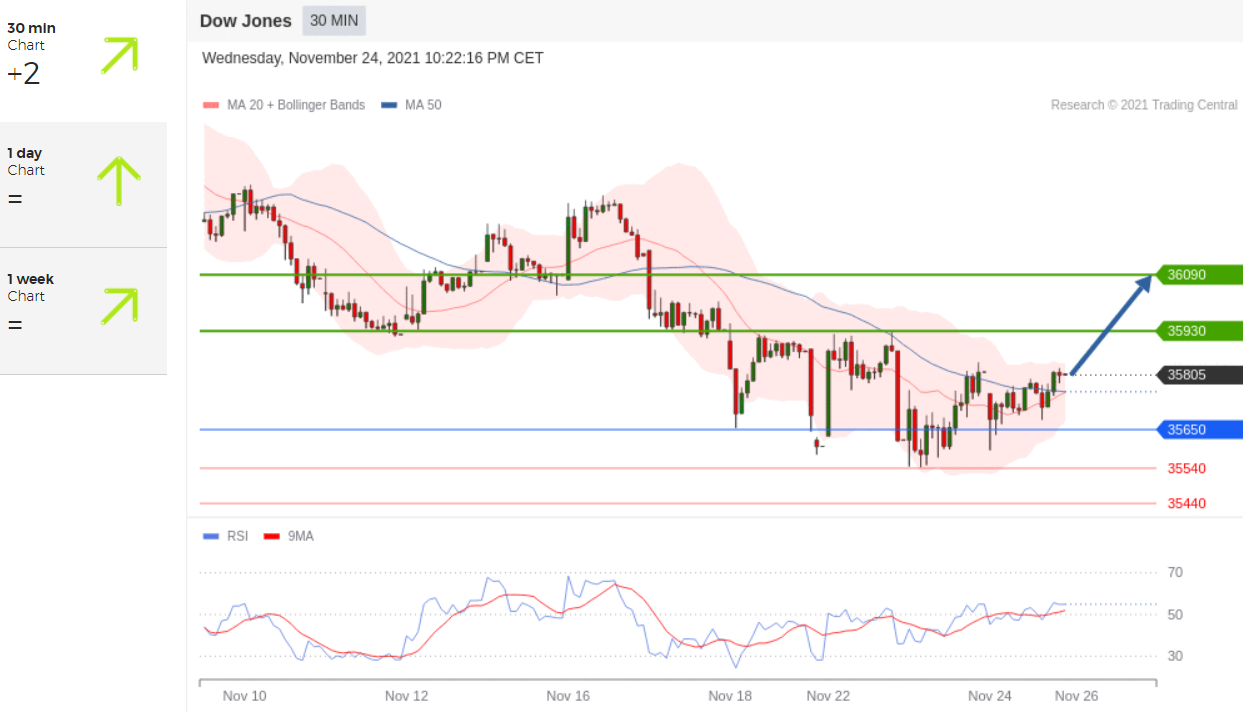Click the Nov 16 date axis label
Image resolution: width=1243 pixels, height=712 pixels.
click(x=568, y=695)
